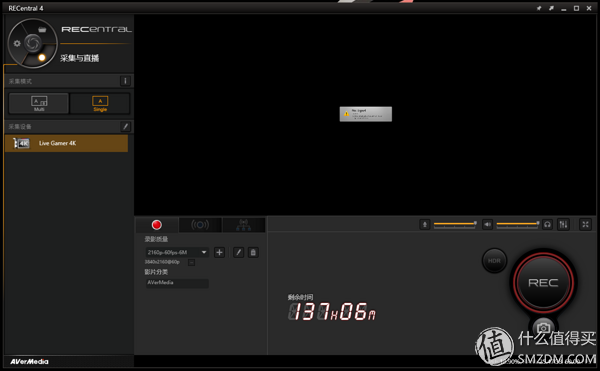This screenshot has width=600, height=371.
Task: Mute the microphone input
Action: 425,225
